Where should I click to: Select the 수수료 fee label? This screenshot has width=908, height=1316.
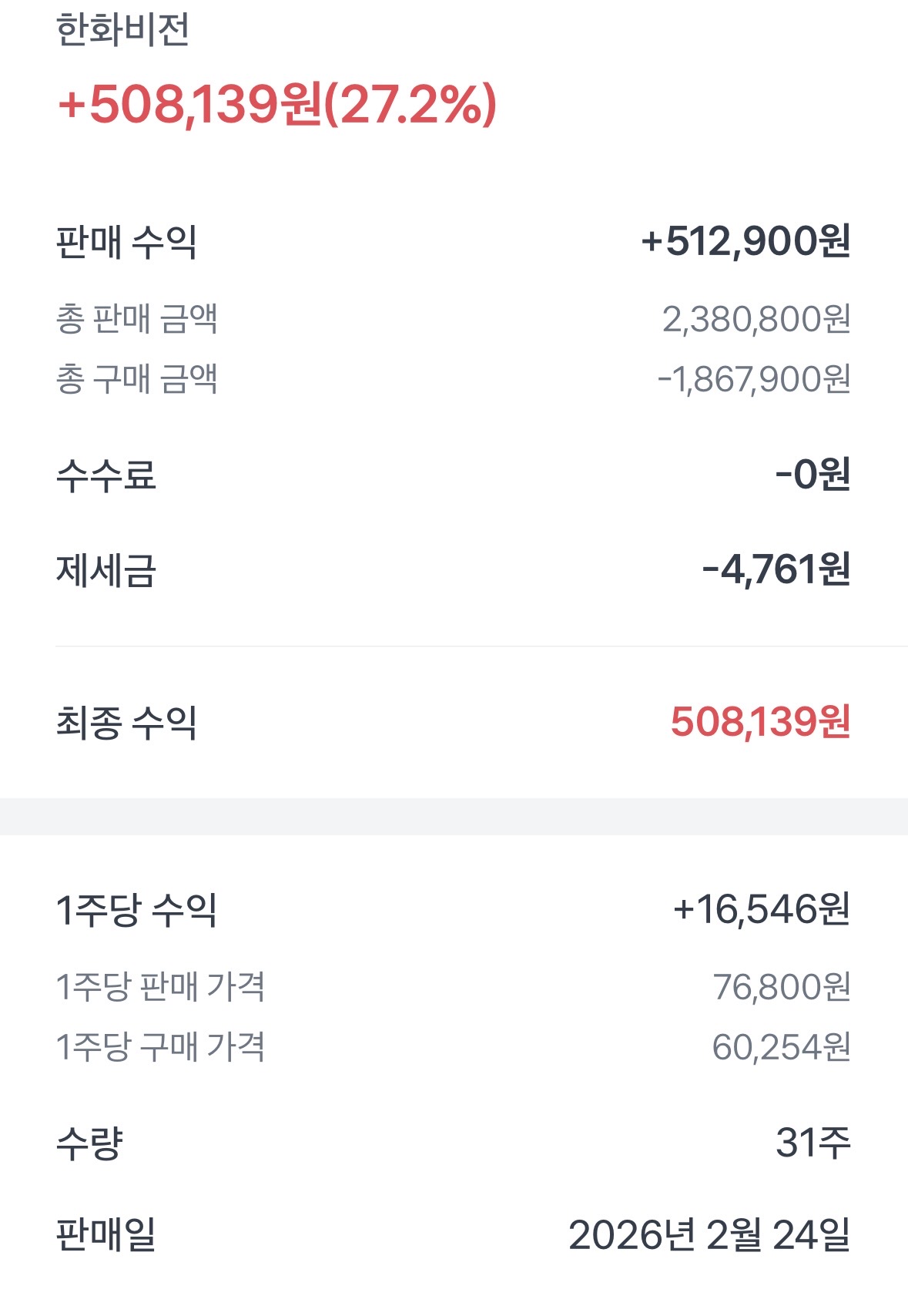pyautogui.click(x=106, y=475)
